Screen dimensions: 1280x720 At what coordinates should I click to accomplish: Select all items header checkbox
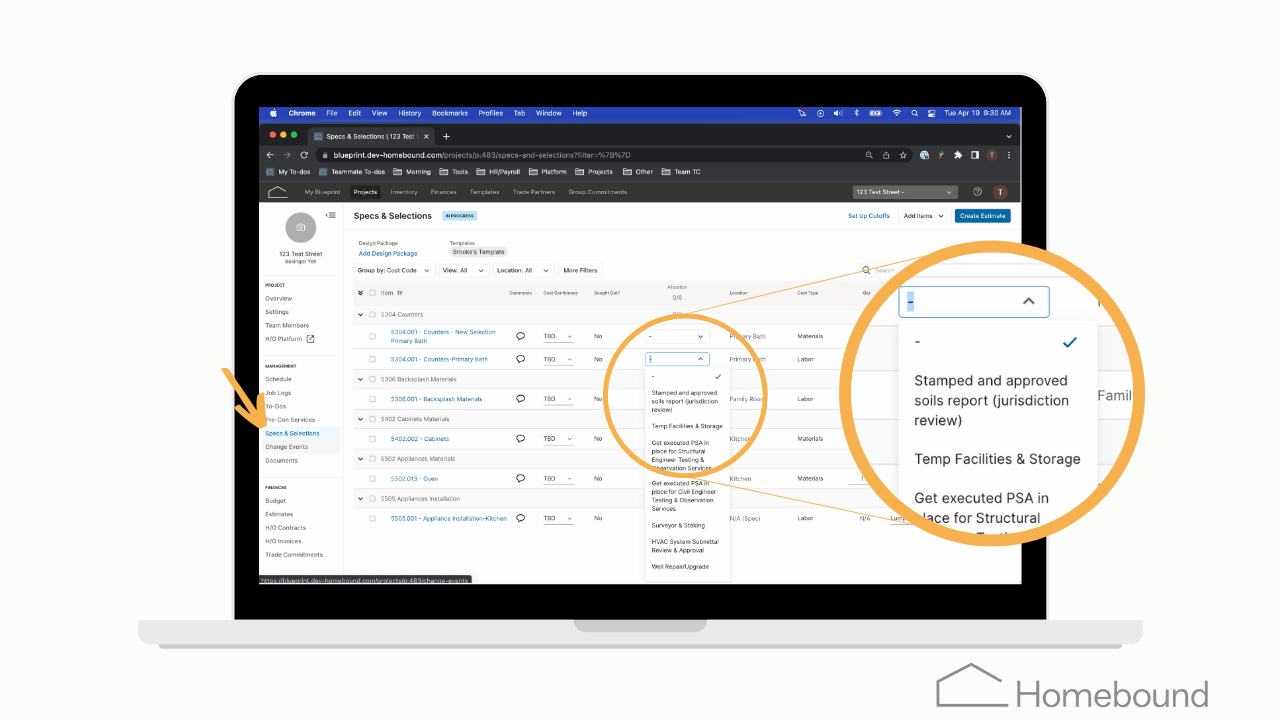pyautogui.click(x=373, y=293)
